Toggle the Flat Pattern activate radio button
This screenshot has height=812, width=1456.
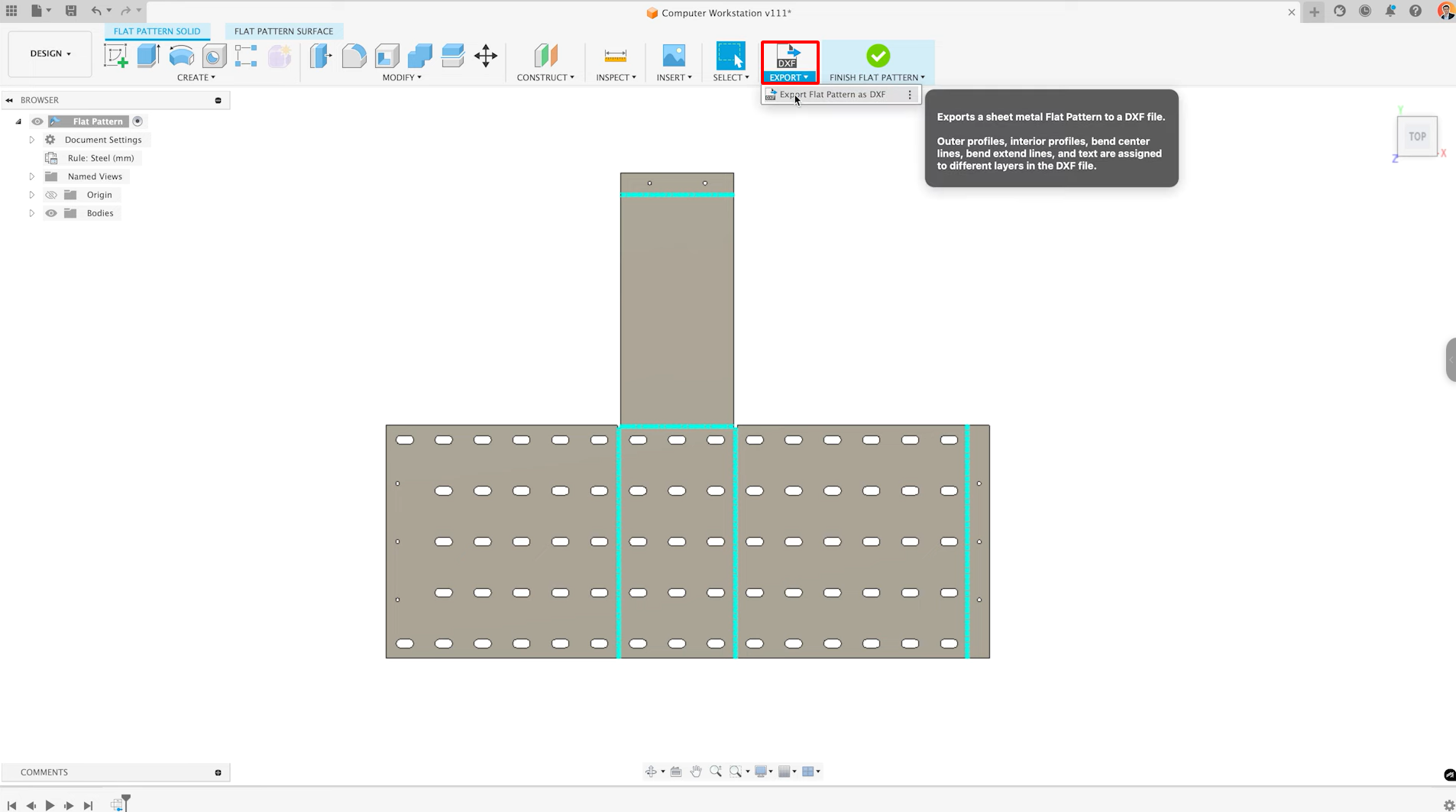pyautogui.click(x=138, y=121)
